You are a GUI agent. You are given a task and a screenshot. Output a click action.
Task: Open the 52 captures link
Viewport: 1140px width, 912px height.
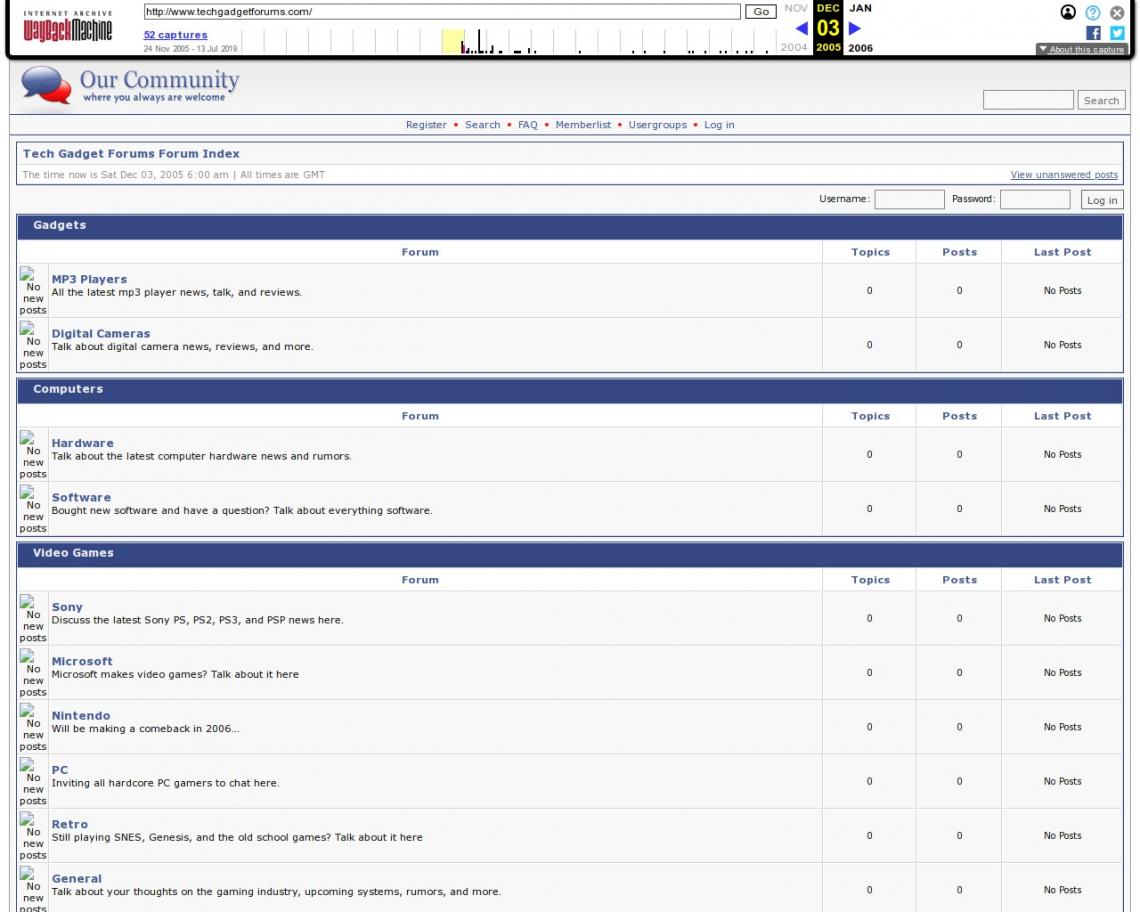(x=175, y=35)
